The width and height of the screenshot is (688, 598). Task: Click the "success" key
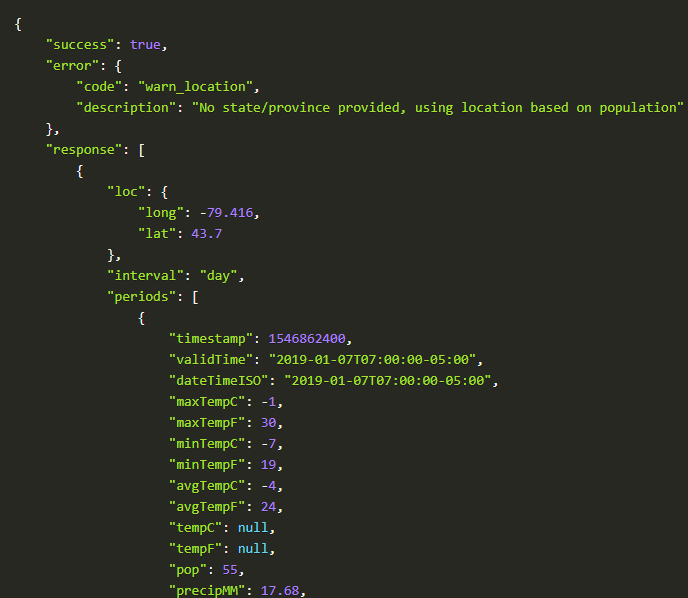point(80,45)
